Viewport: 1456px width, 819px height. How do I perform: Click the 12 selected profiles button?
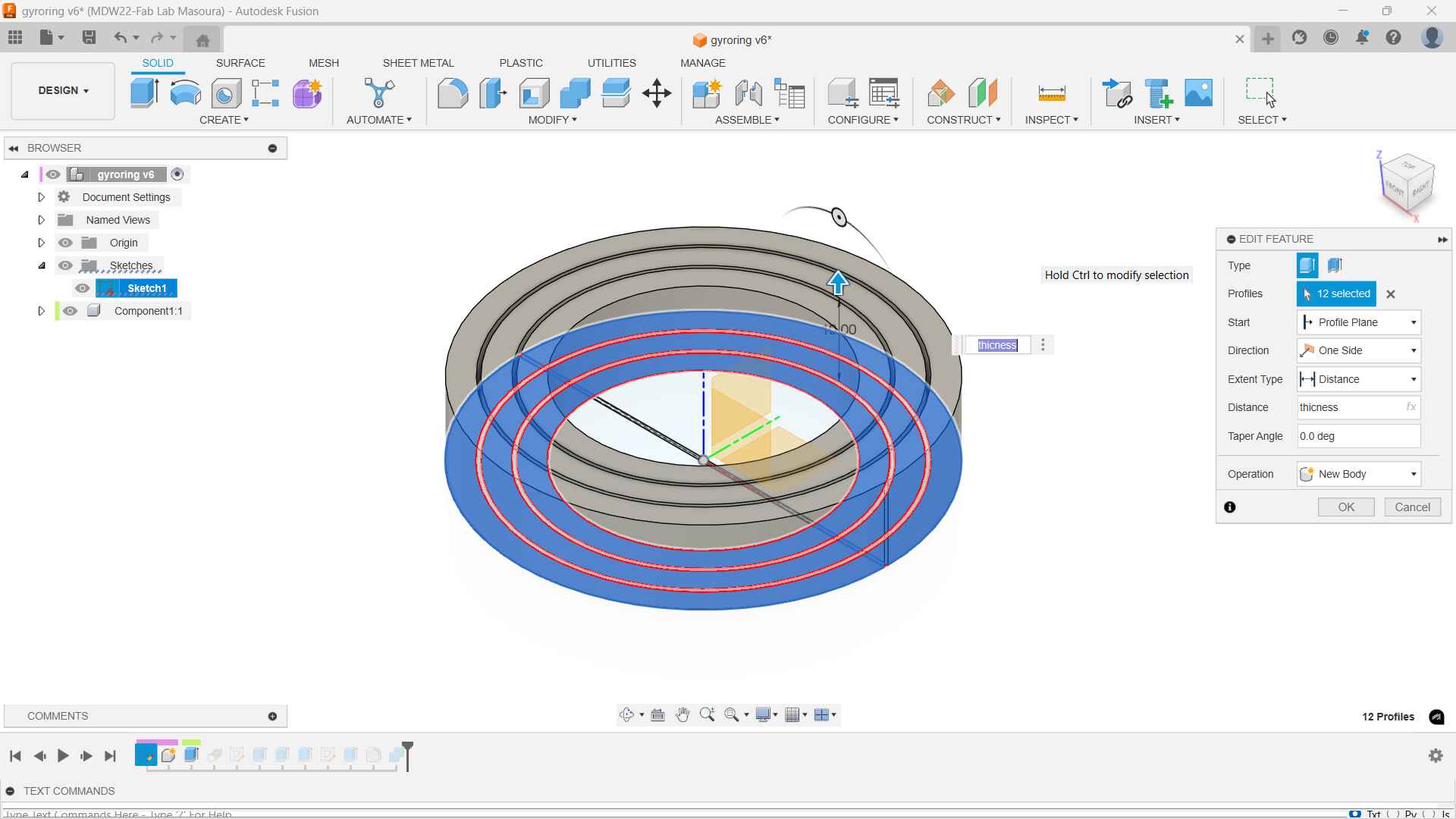pos(1336,293)
